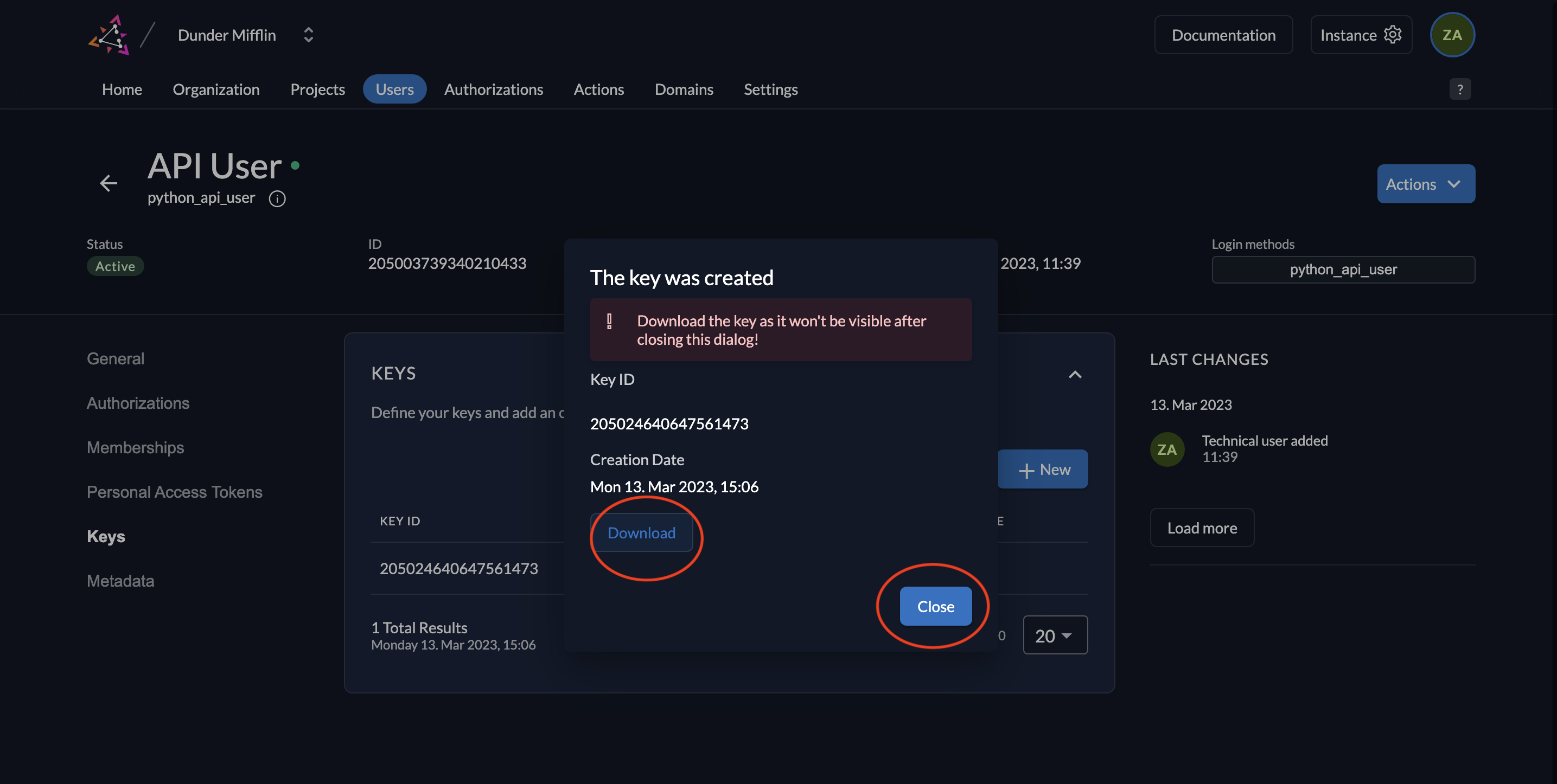
Task: Close the key creation dialog
Action: (x=935, y=606)
